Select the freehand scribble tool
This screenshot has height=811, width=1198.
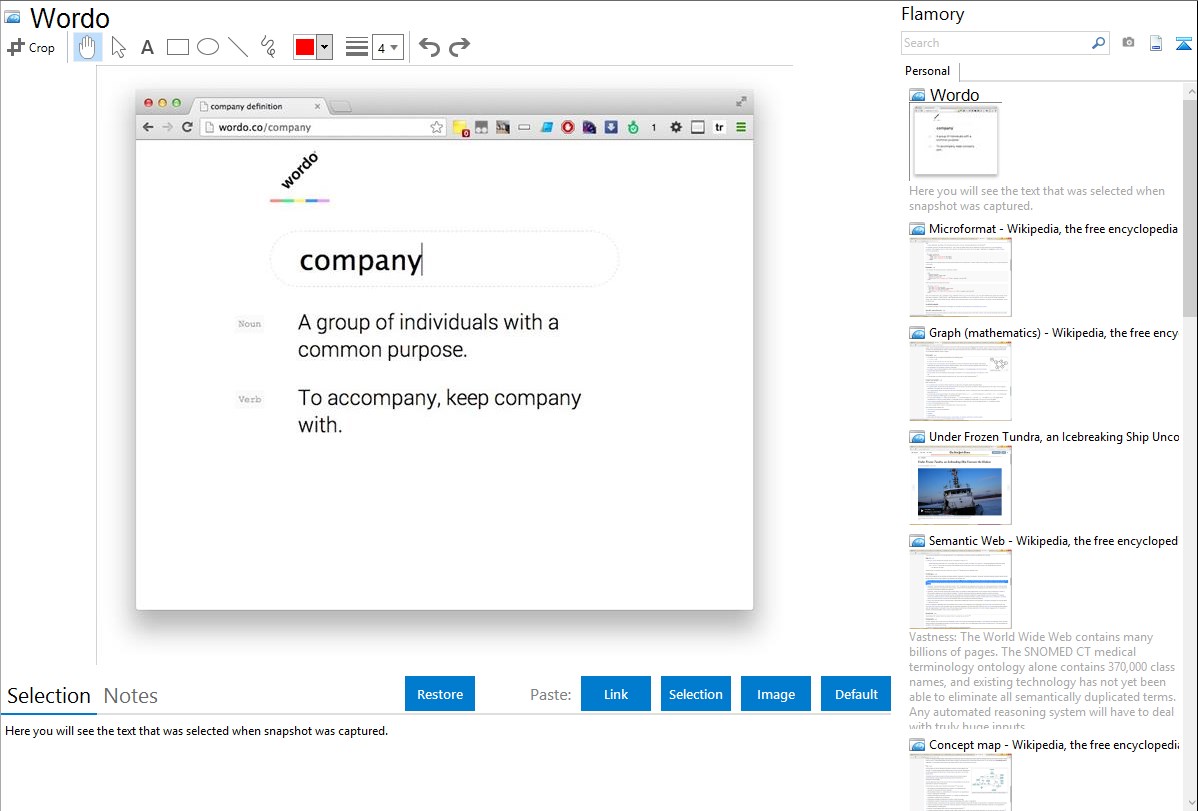click(x=268, y=47)
